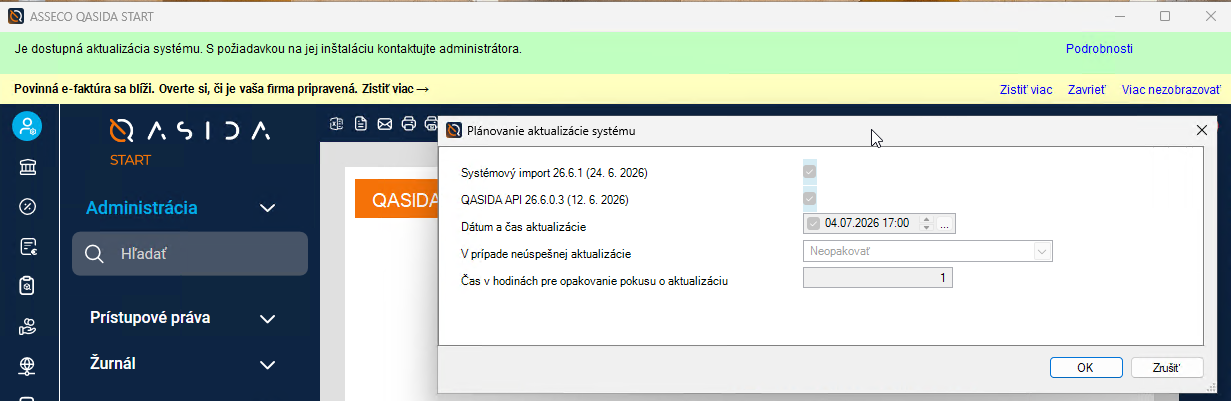The image size is (1231, 401).
Task: Click Zistiť viac link at banner right
Action: [1026, 89]
